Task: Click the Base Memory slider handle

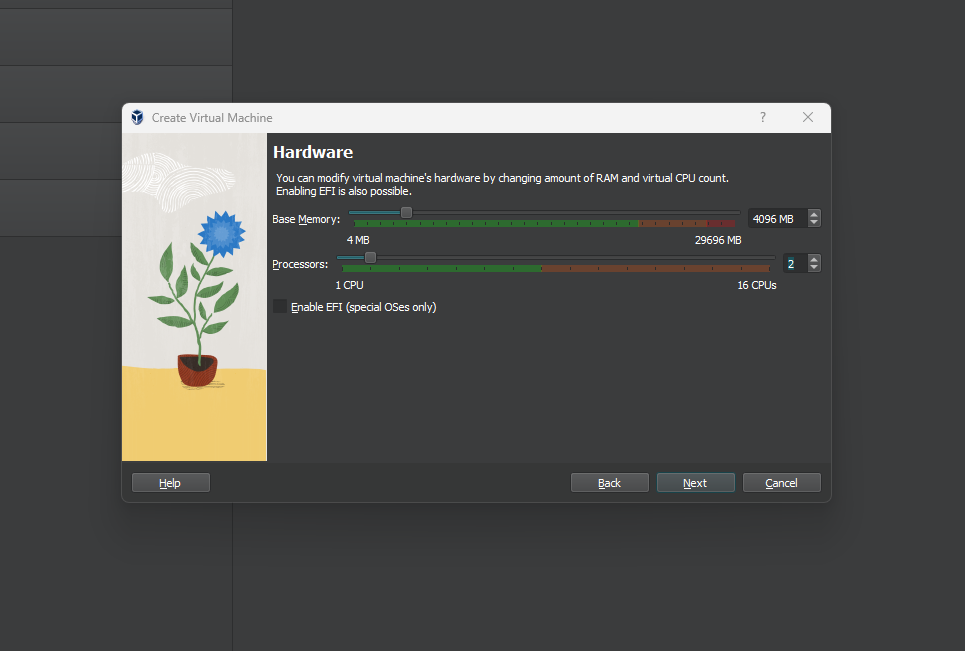Action: (x=406, y=212)
